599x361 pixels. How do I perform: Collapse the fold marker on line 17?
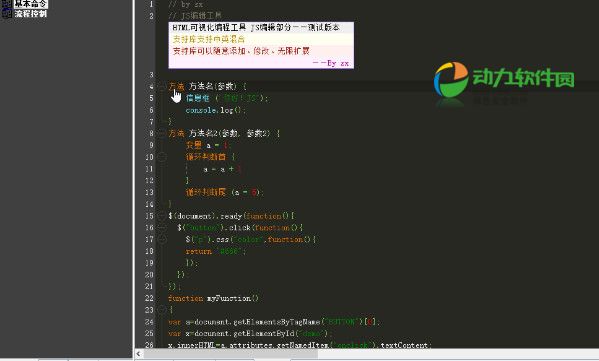pos(162,239)
